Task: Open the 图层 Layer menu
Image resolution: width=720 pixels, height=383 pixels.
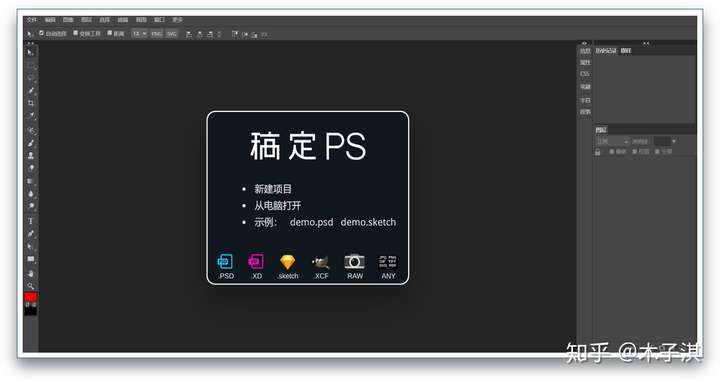Action: [86, 20]
